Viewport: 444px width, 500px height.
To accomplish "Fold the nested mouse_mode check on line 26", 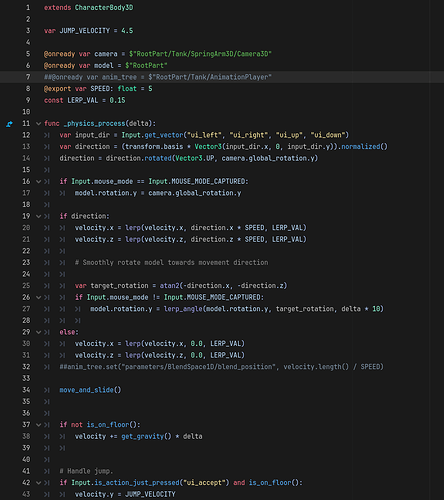I will (38, 297).
